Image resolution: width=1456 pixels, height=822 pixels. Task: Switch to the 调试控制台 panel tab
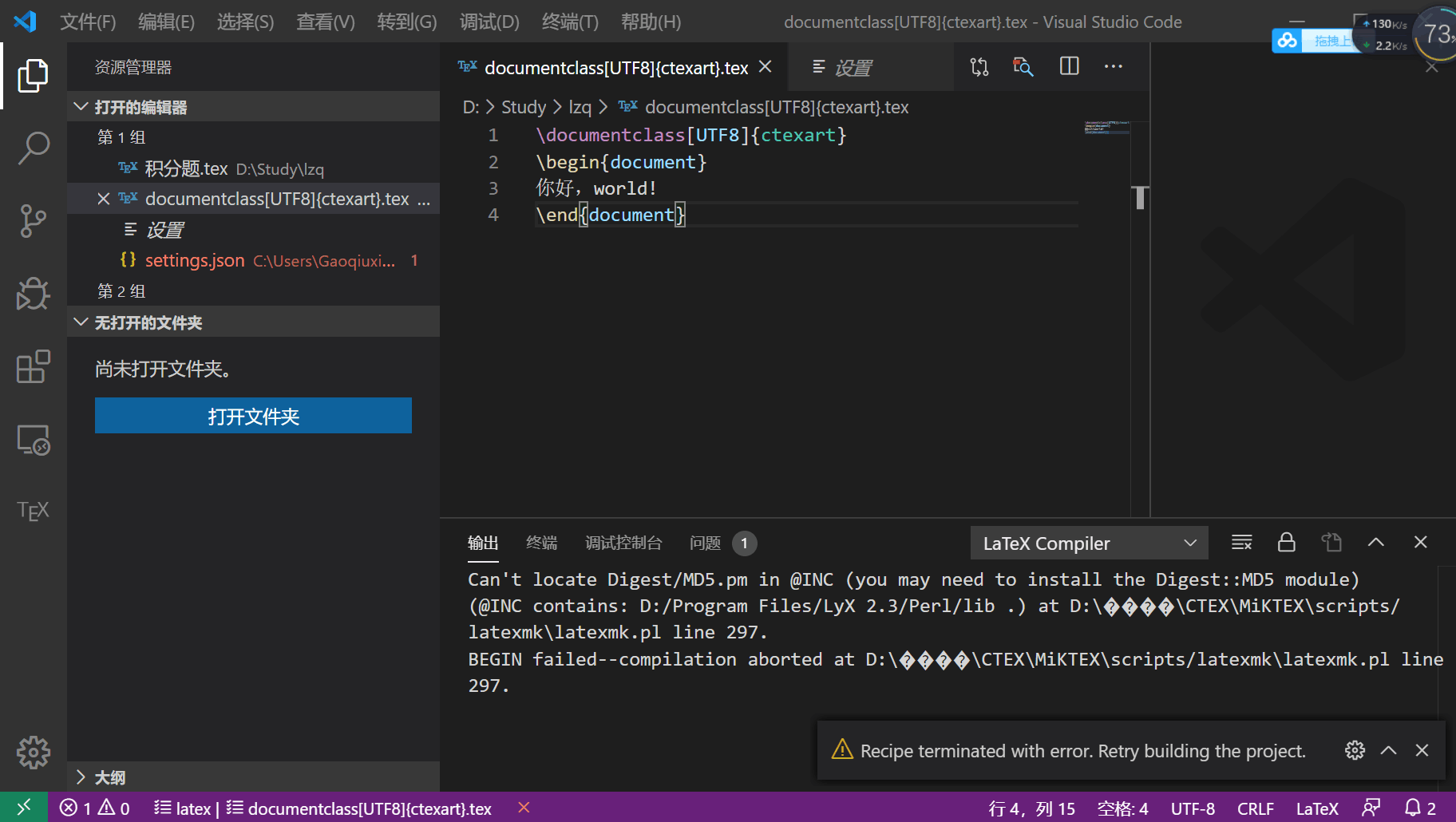pos(623,543)
